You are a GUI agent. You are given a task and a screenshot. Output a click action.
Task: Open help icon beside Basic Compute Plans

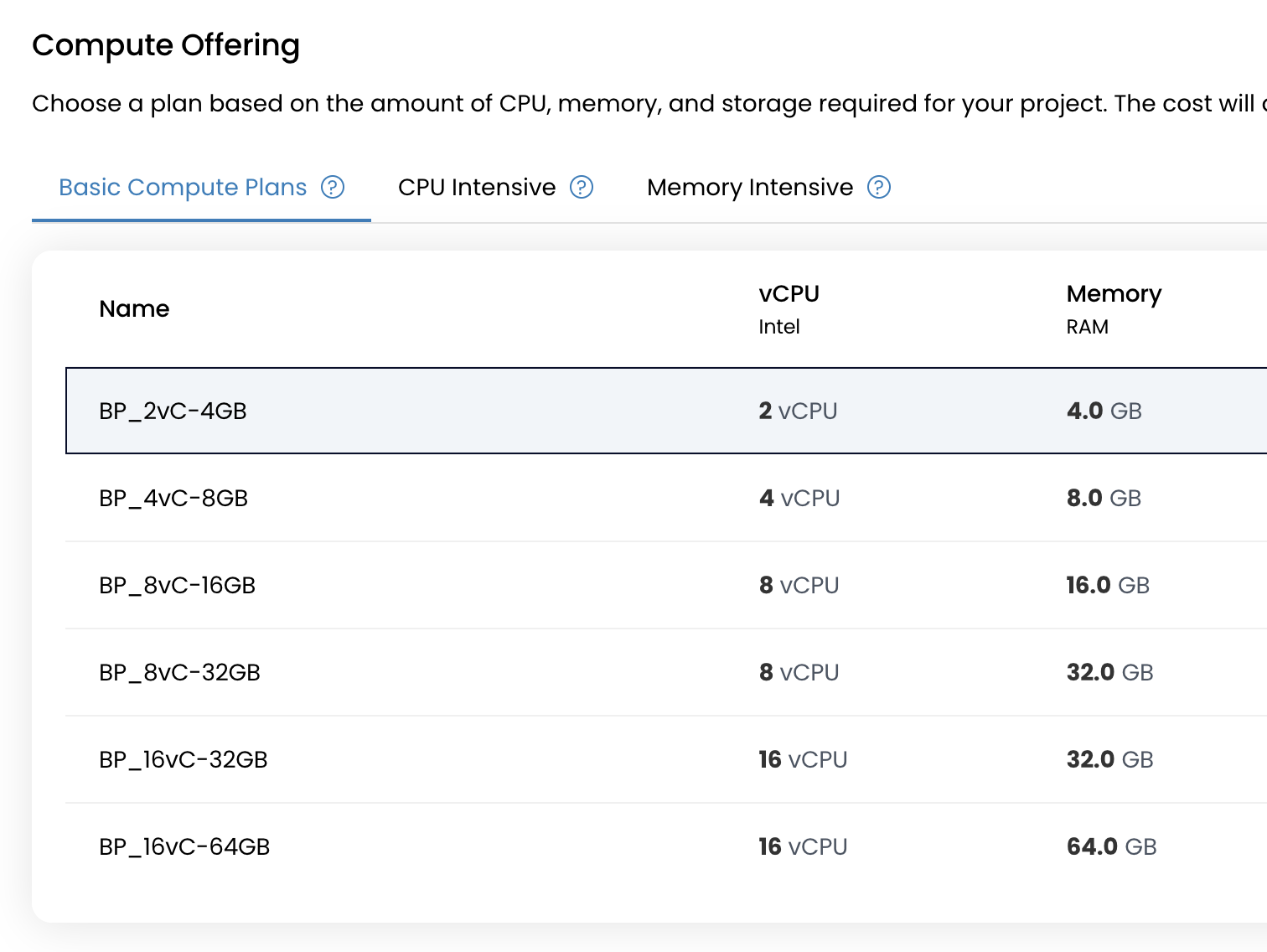click(x=333, y=187)
